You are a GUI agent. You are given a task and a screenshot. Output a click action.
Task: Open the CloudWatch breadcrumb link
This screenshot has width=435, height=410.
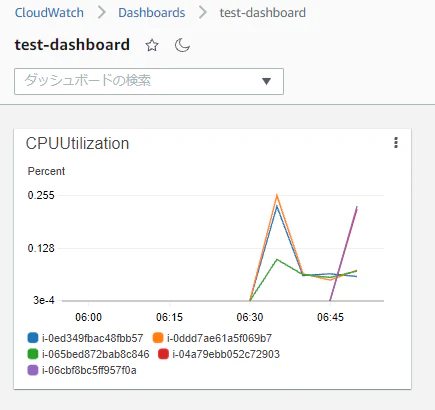pos(49,13)
